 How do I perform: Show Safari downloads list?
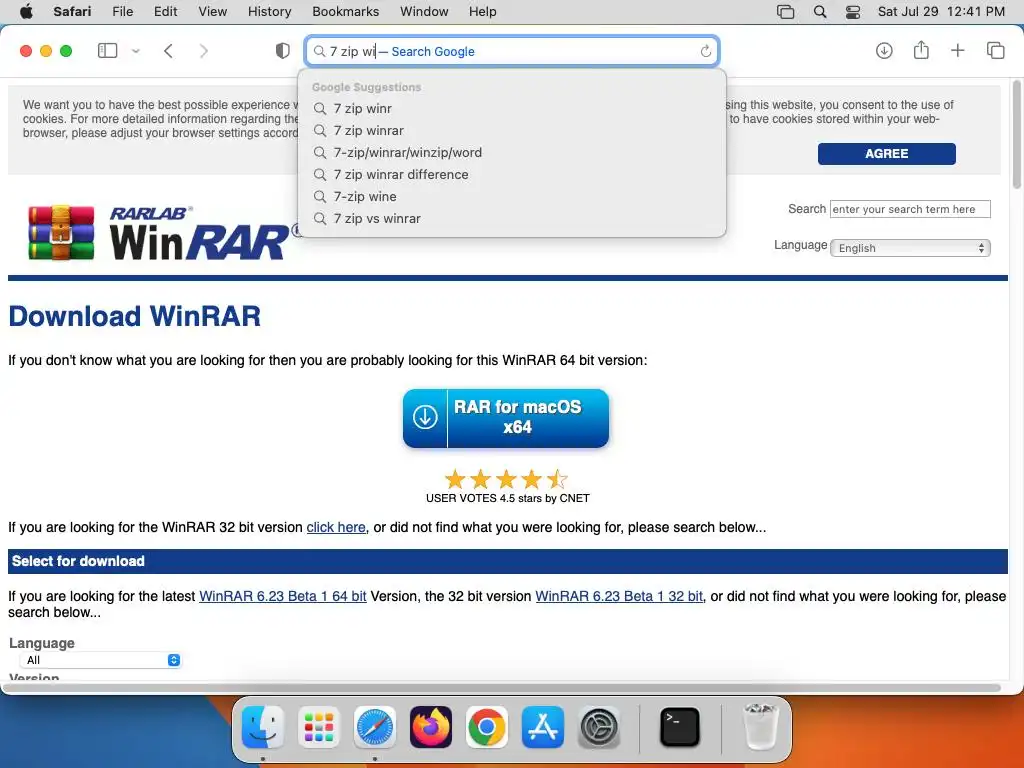point(884,50)
